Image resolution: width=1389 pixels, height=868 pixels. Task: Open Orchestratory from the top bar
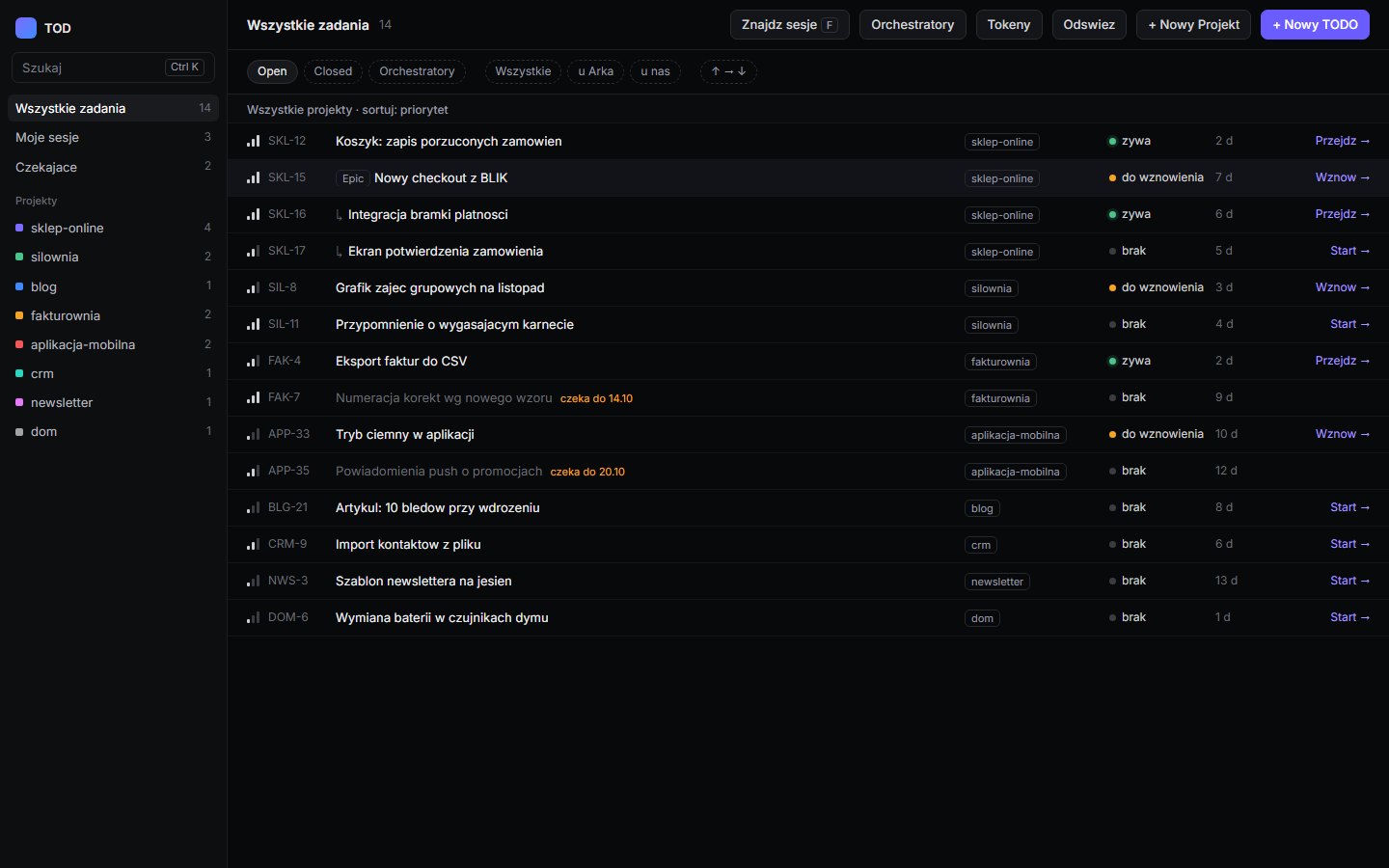pos(912,25)
